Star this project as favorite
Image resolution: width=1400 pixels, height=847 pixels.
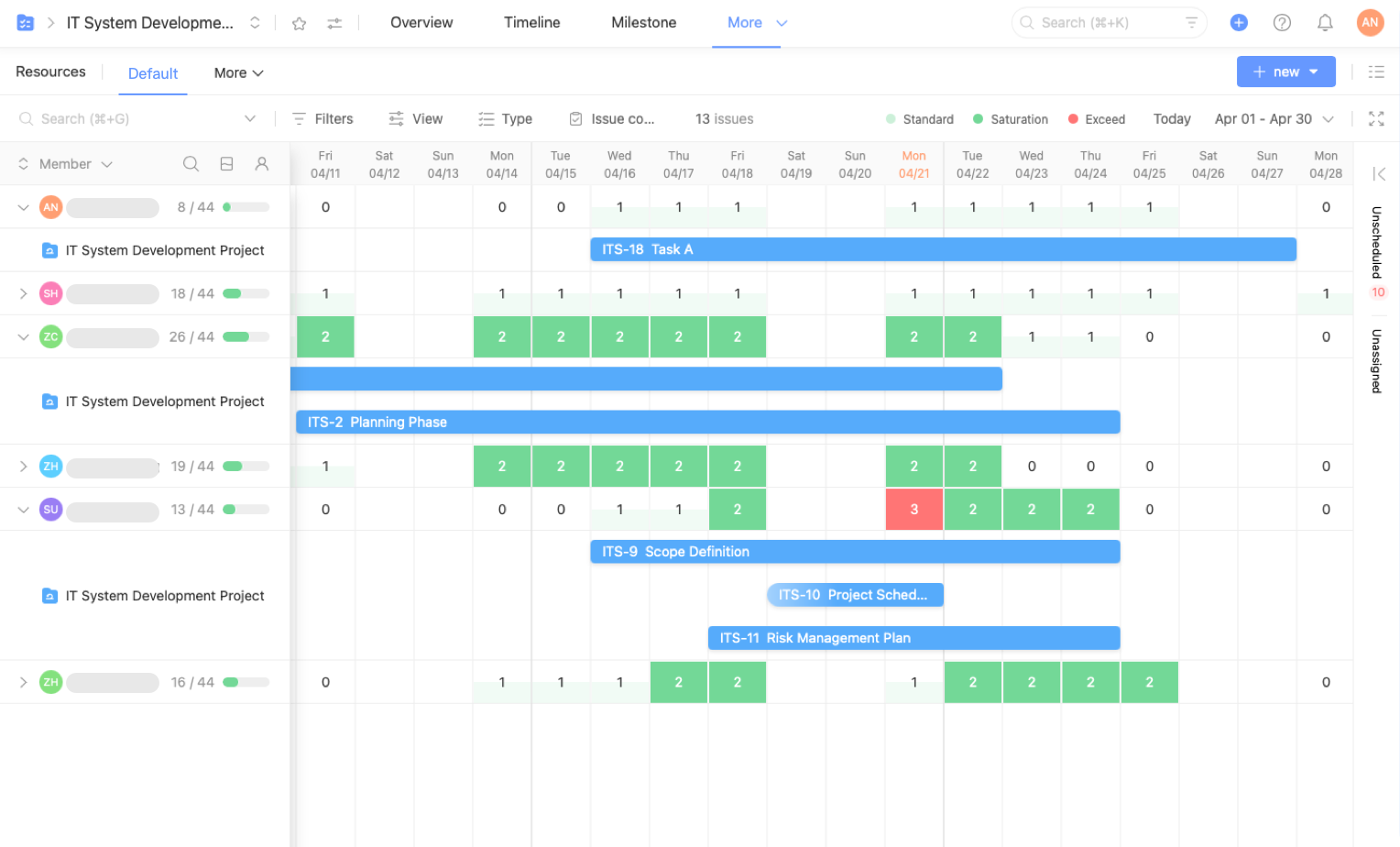coord(299,23)
